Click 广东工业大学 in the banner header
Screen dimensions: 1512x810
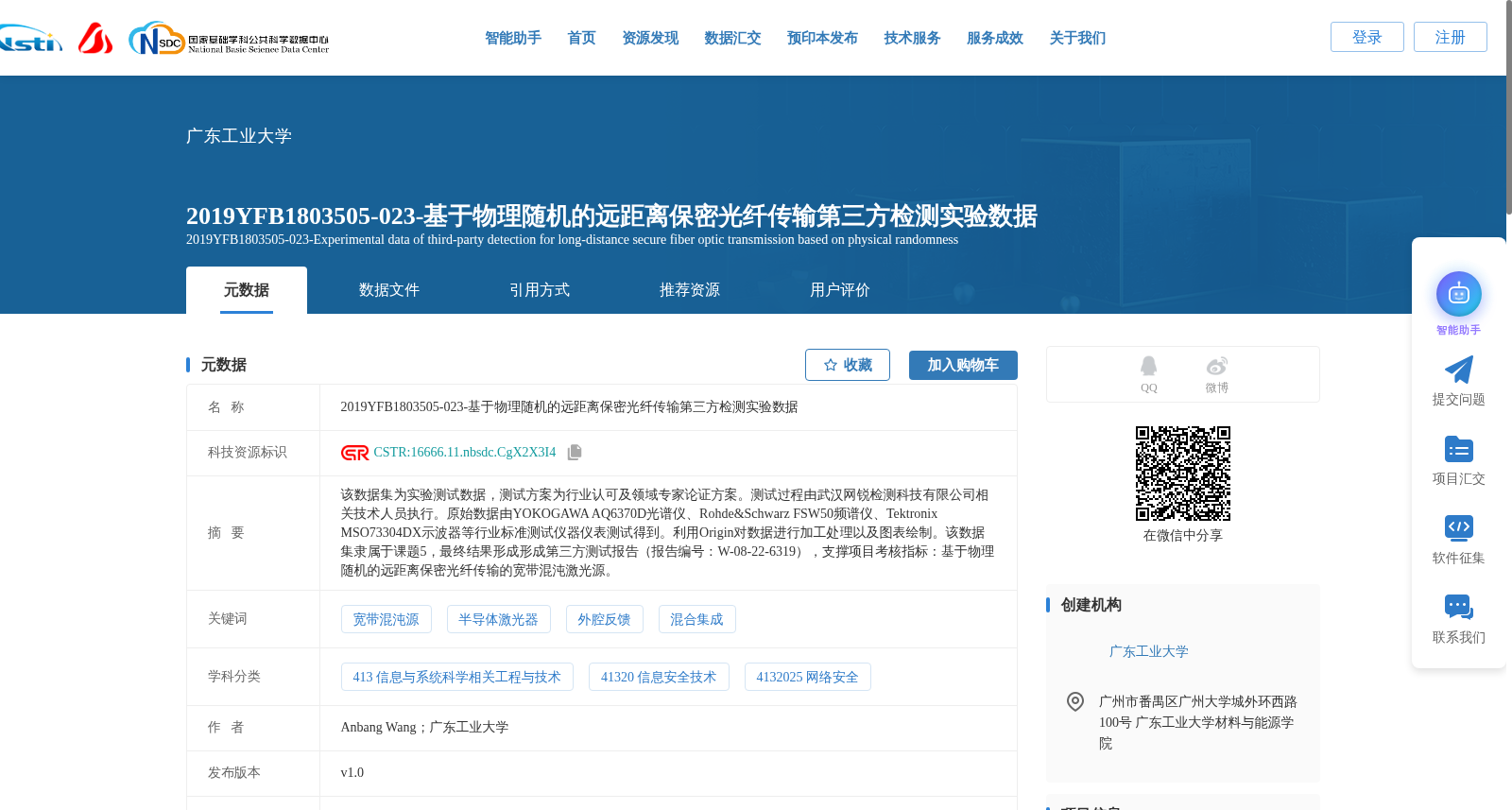click(x=239, y=136)
